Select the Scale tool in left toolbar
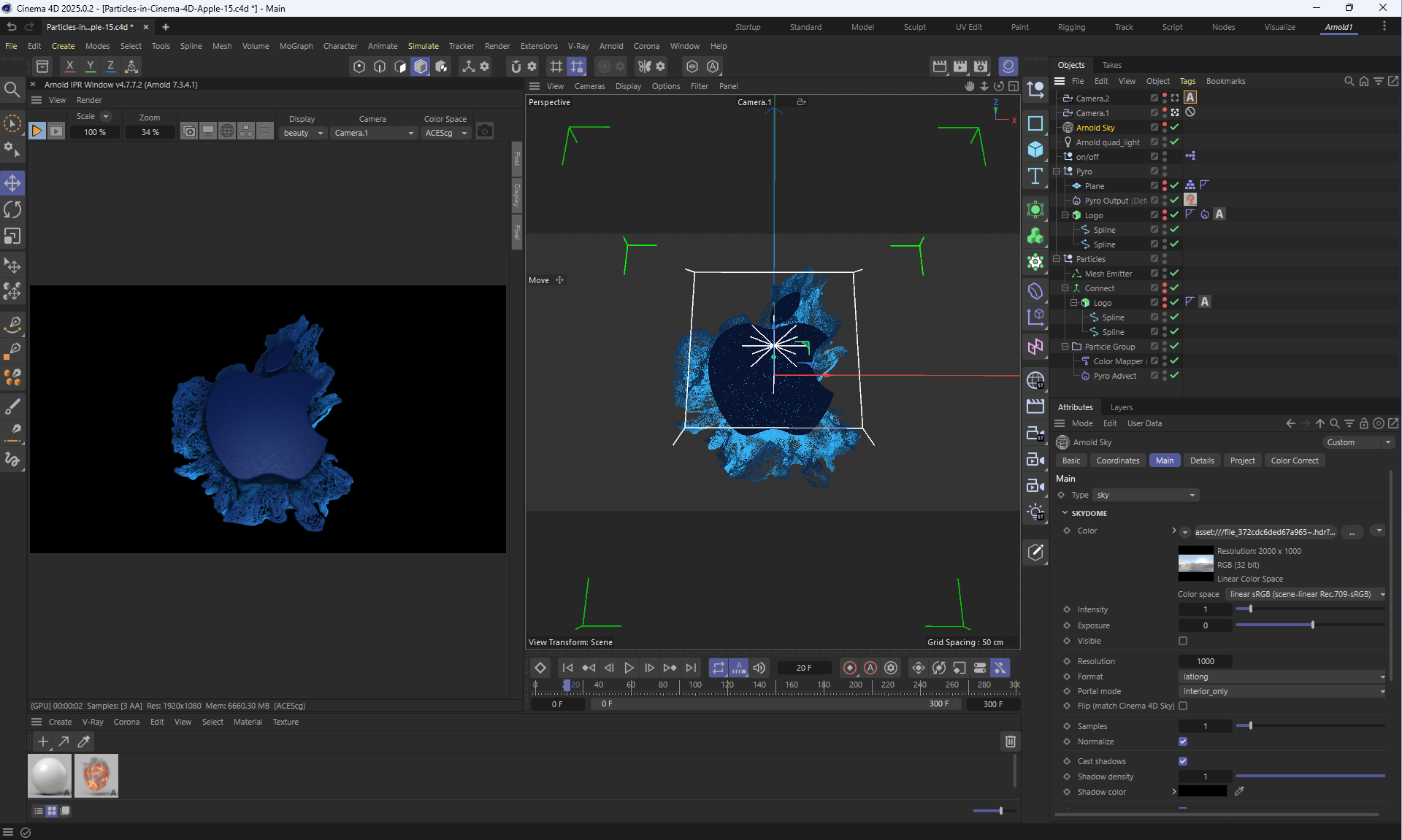The width and height of the screenshot is (1402, 840). click(x=12, y=236)
